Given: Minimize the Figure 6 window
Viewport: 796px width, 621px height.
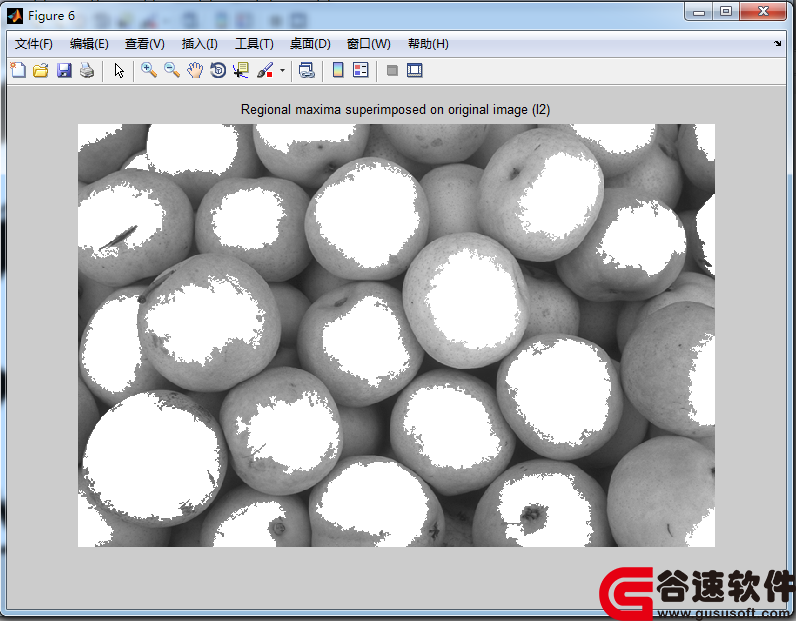Looking at the screenshot, I should 699,12.
